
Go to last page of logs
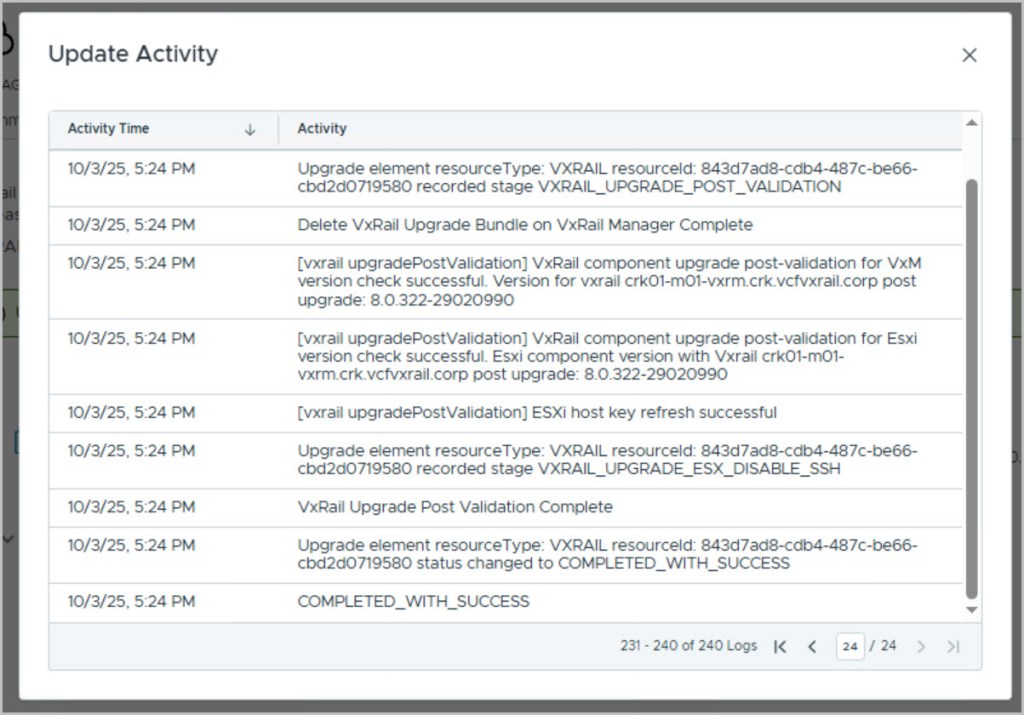click(x=953, y=646)
